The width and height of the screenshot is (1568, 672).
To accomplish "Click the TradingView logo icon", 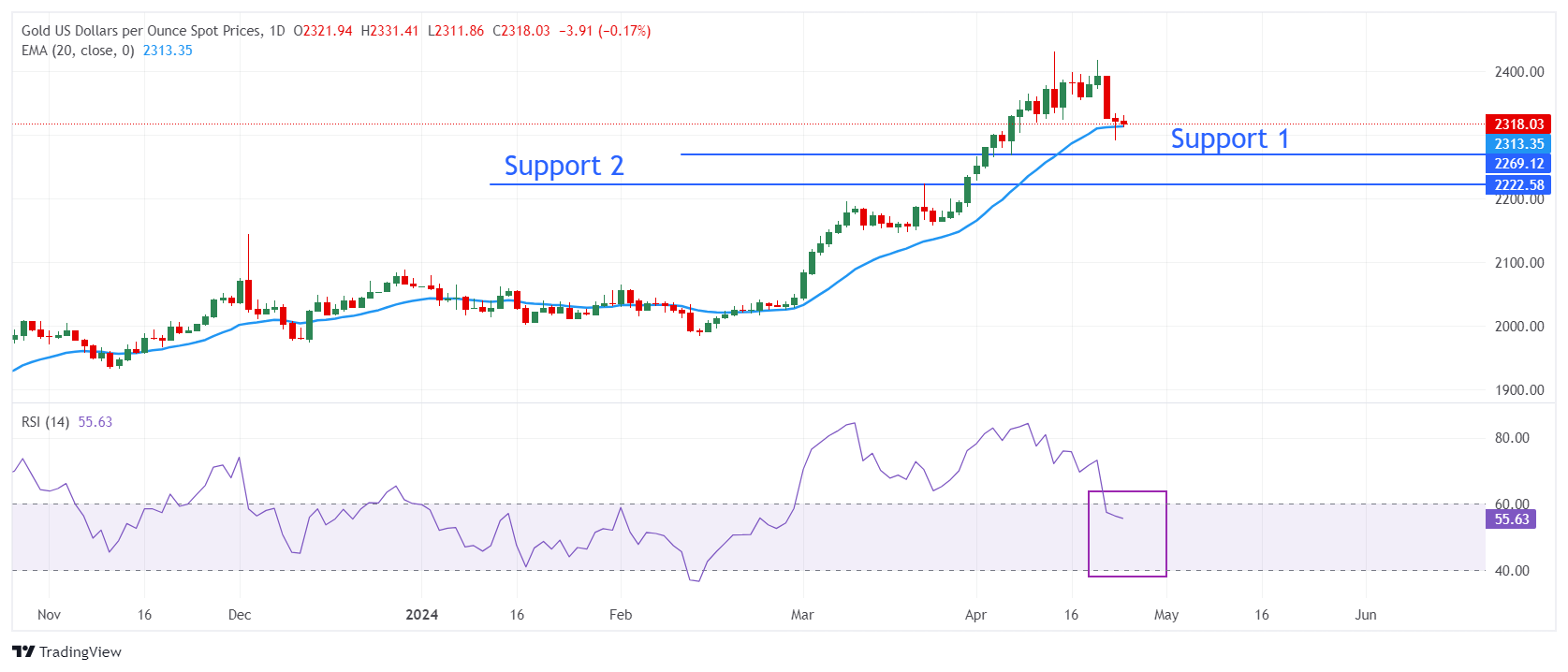I will [x=23, y=651].
